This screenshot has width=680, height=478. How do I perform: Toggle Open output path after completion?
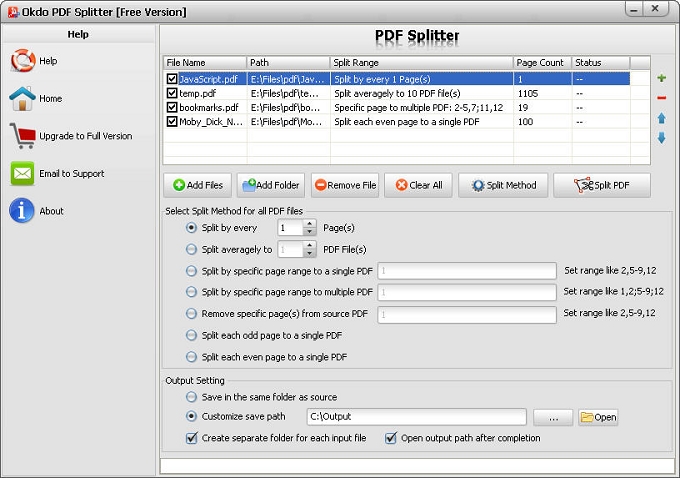pos(391,438)
